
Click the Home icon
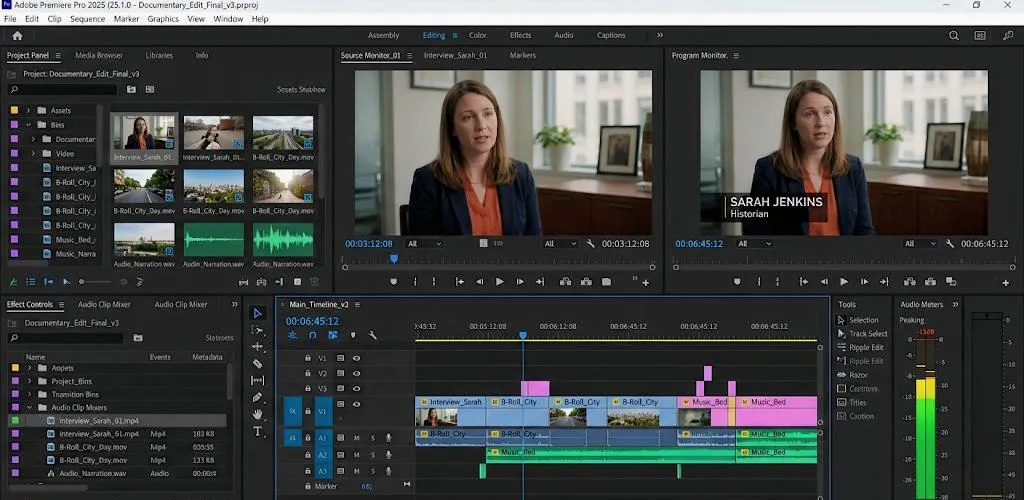click(17, 36)
